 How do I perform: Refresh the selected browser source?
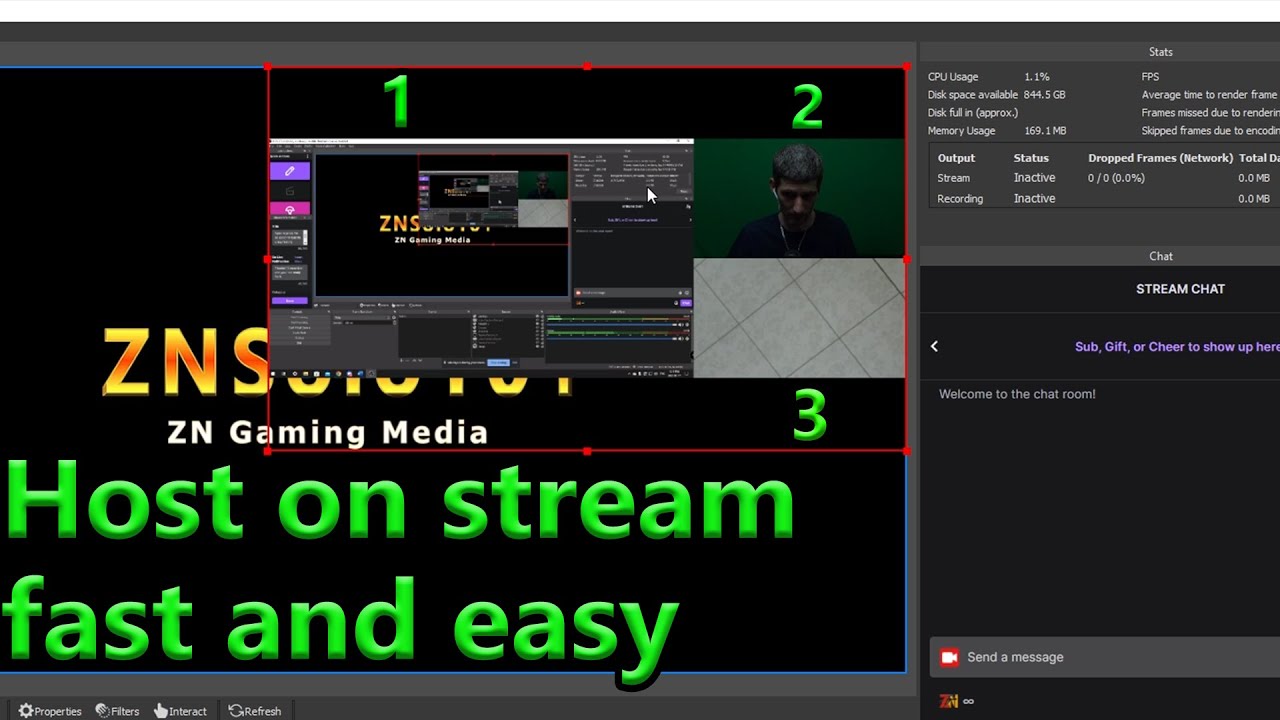click(254, 711)
